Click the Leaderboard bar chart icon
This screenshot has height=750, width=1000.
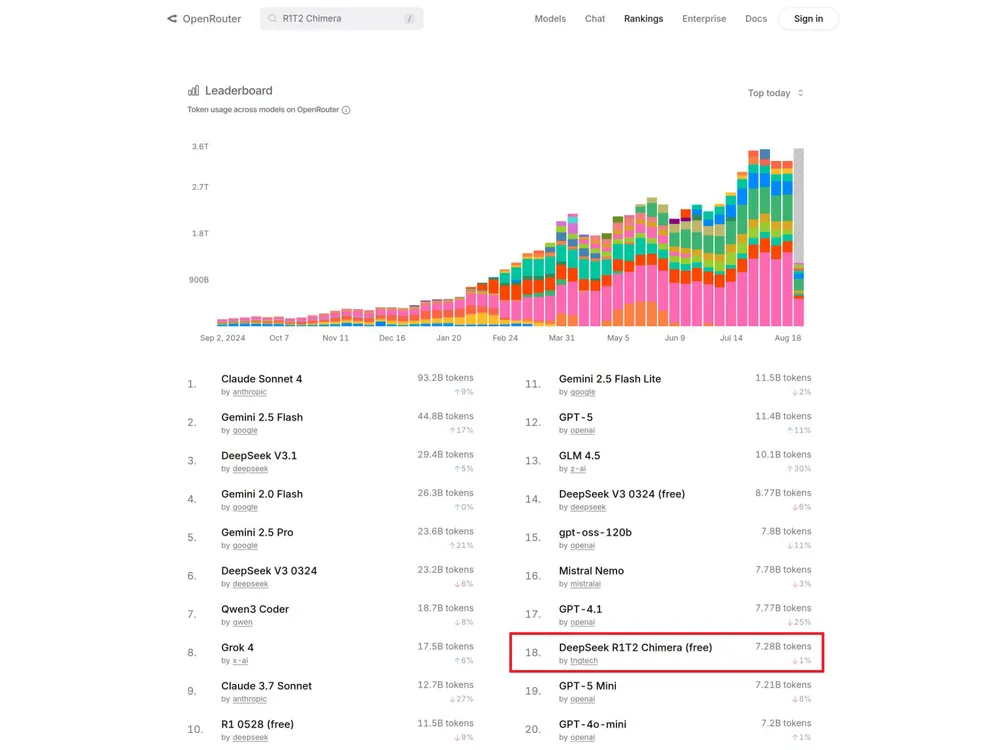[x=193, y=91]
